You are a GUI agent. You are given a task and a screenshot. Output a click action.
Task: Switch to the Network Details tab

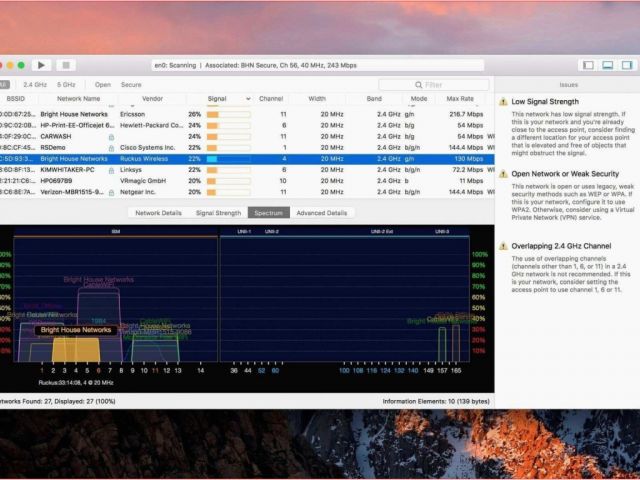tap(158, 213)
